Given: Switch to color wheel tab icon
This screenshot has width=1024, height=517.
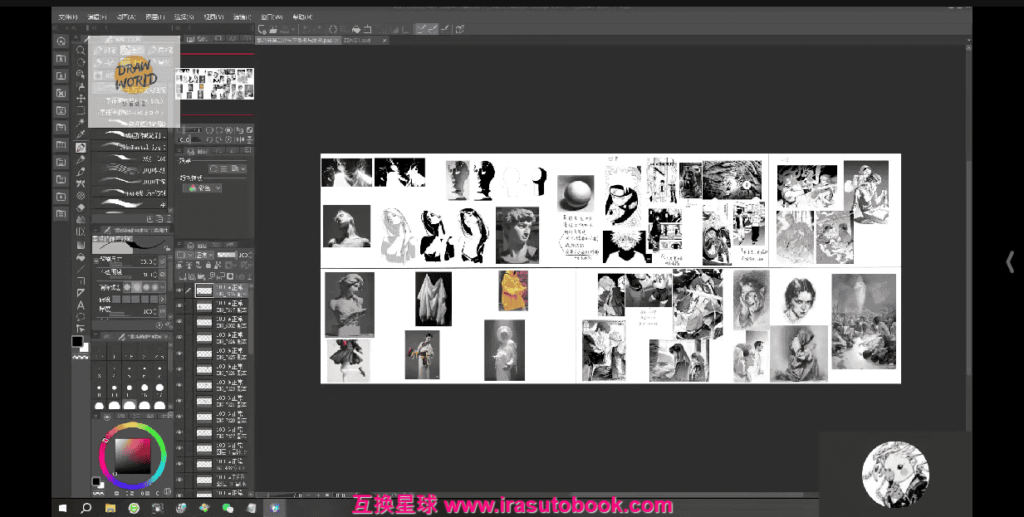Looking at the screenshot, I should (108, 415).
